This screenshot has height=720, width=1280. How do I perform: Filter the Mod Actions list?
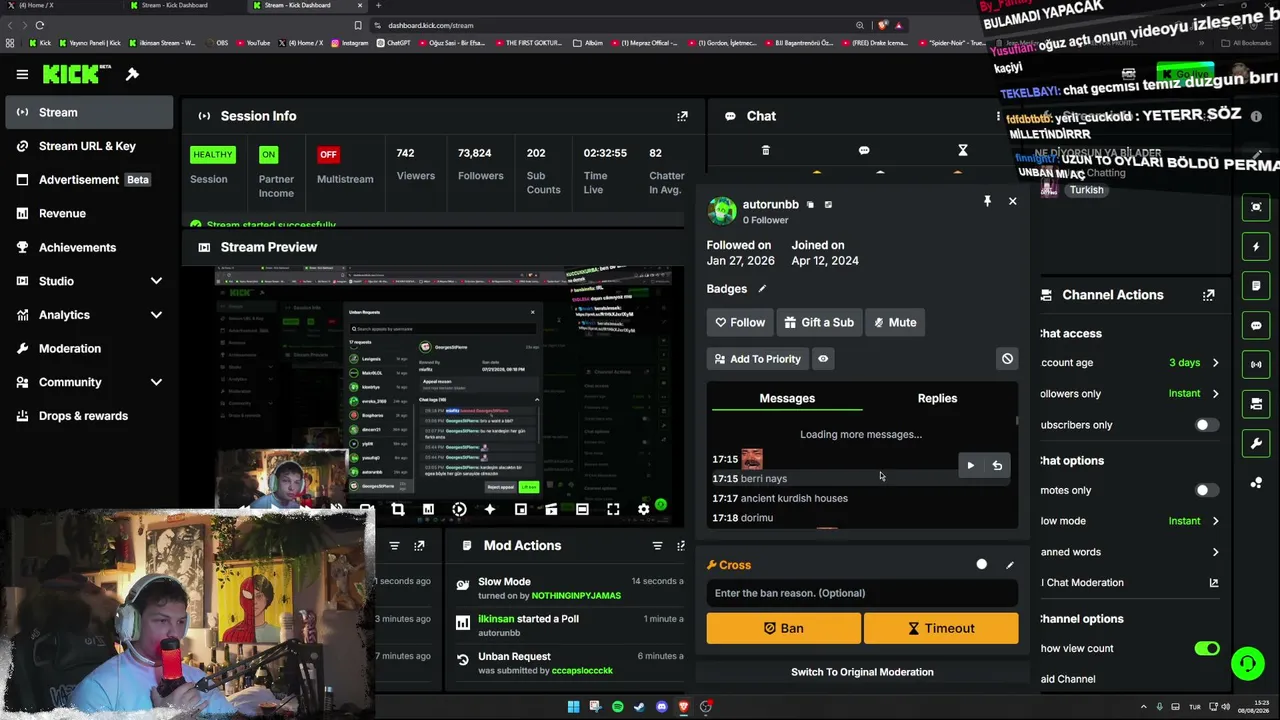(x=657, y=546)
